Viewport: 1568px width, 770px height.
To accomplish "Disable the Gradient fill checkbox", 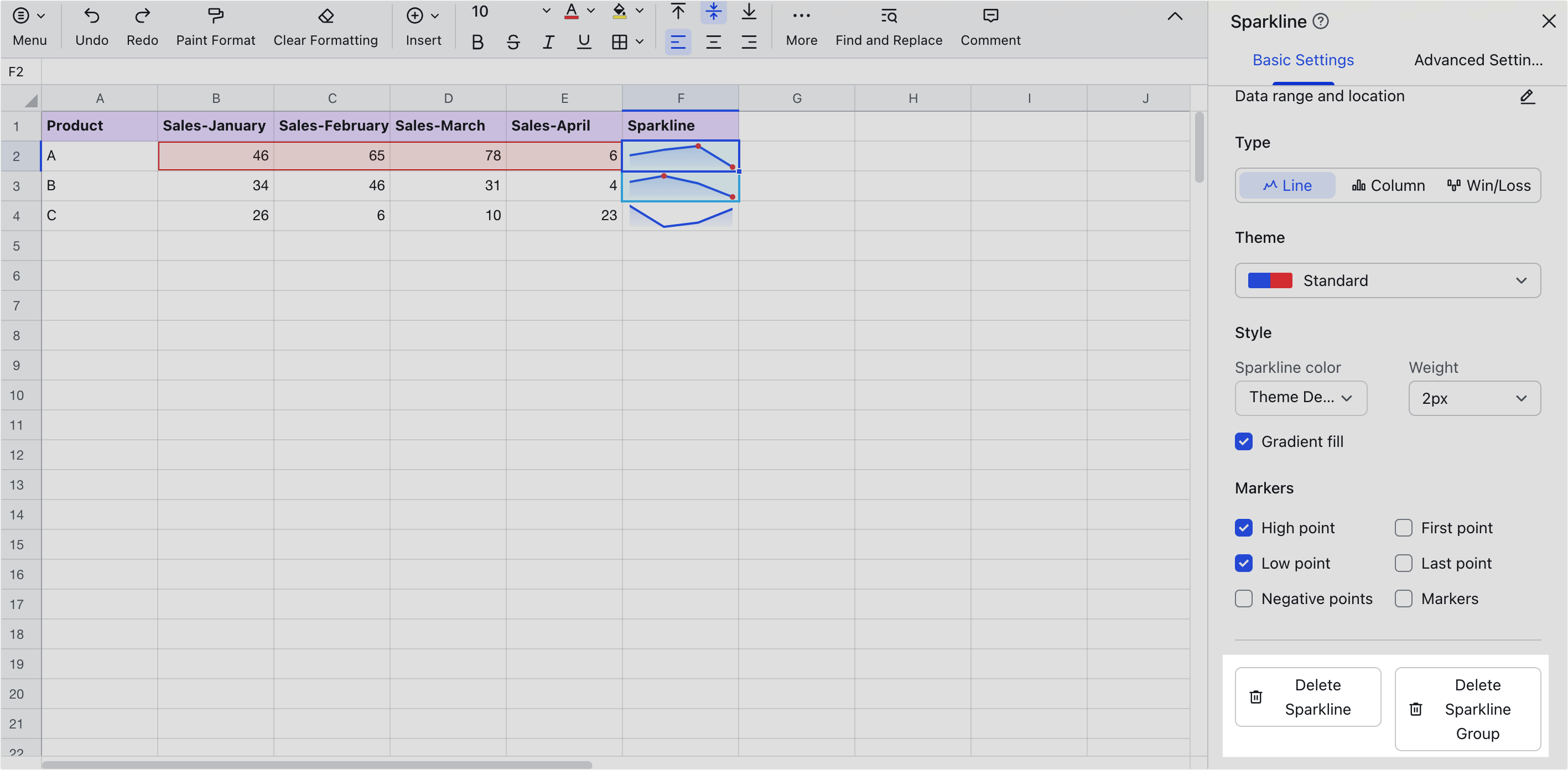I will 1244,441.
